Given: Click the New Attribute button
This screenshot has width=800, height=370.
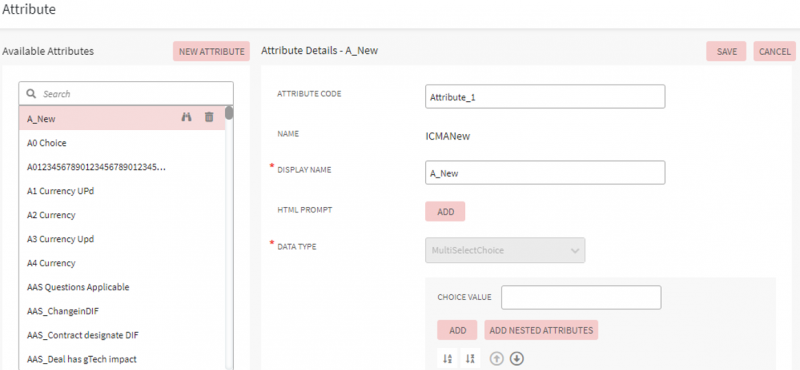Looking at the screenshot, I should (x=211, y=52).
